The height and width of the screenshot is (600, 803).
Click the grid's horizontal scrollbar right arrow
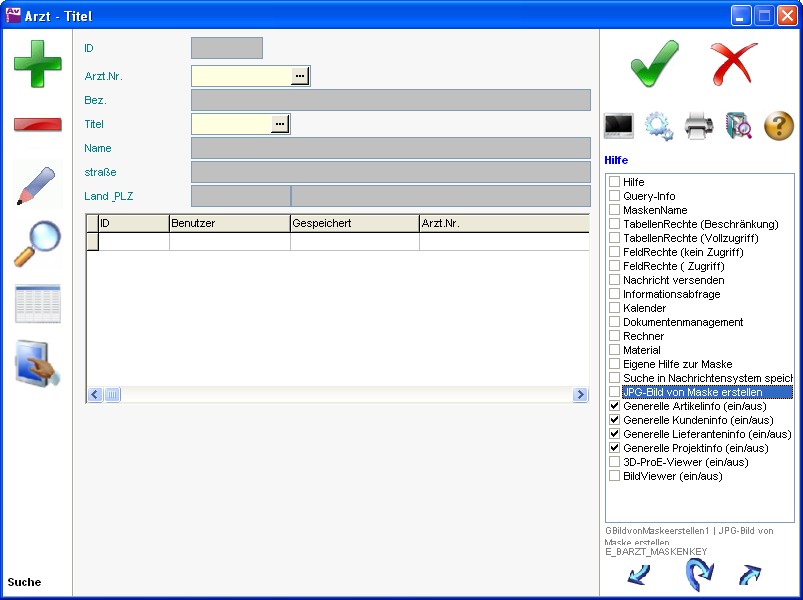[580, 395]
